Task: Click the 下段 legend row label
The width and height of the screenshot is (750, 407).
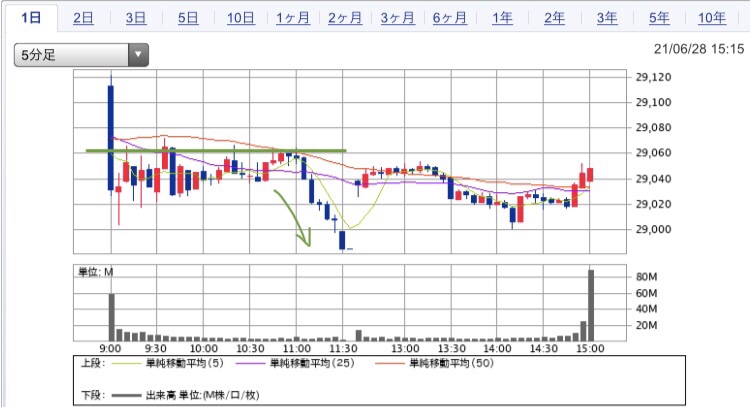Action: (x=93, y=395)
